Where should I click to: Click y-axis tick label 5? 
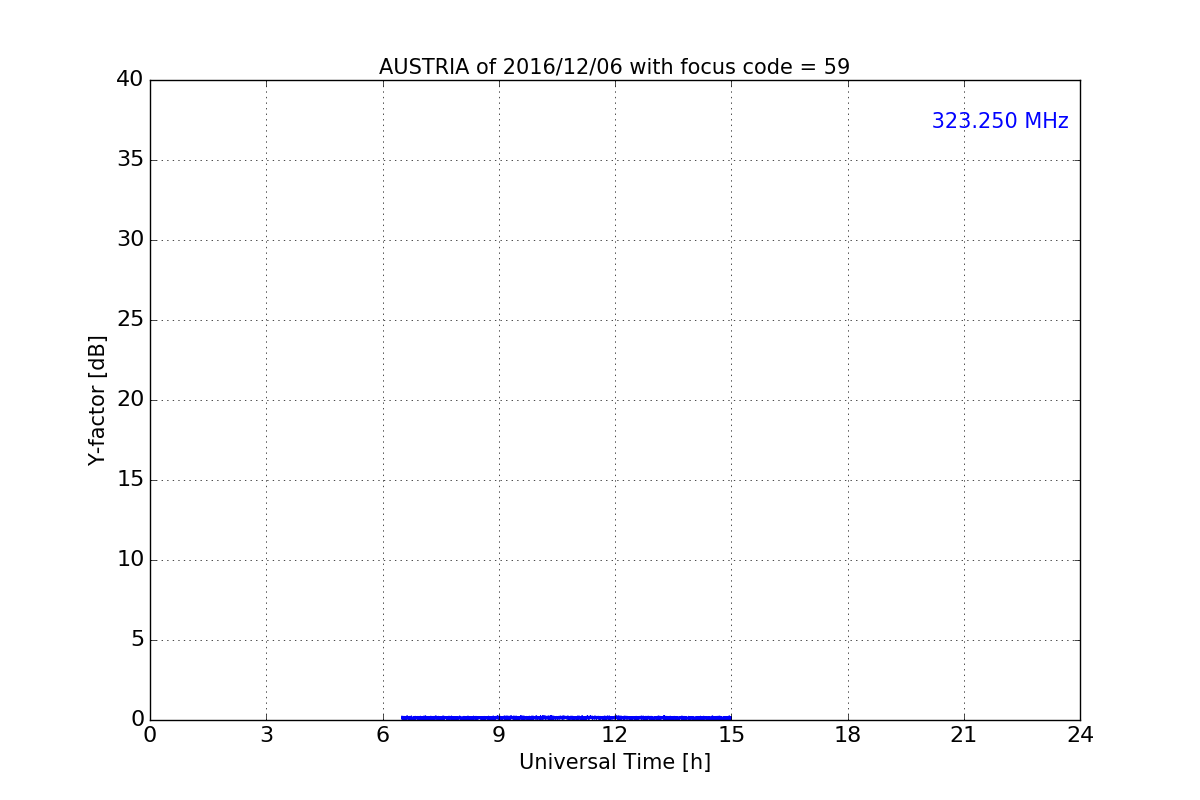tap(137, 639)
